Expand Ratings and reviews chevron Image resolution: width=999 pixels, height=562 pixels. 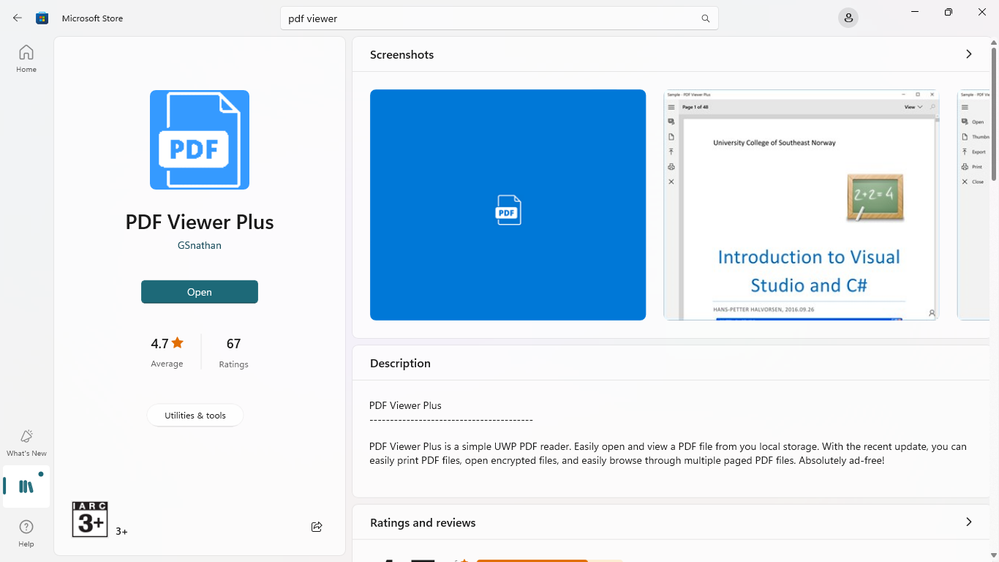pos(968,522)
